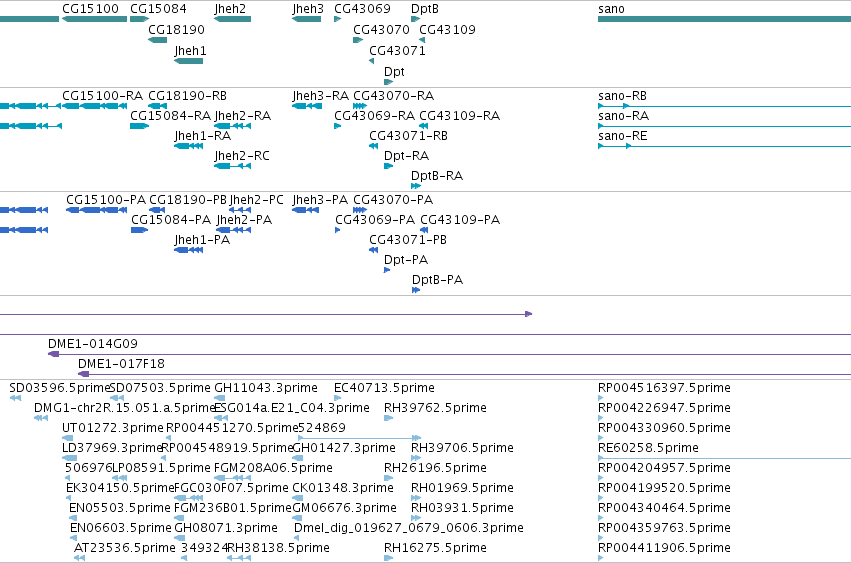The height and width of the screenshot is (563, 851).
Task: Select the Jheh3-PA protein feature
Action: [x=305, y=210]
